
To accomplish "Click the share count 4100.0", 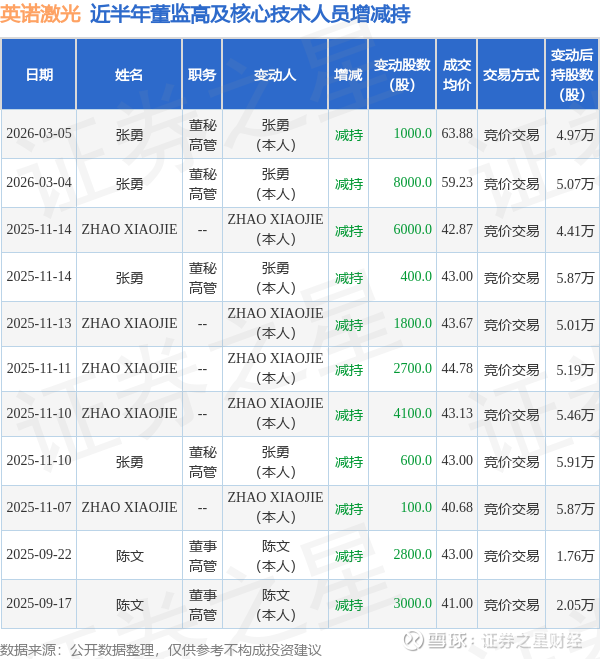I will (413, 413).
